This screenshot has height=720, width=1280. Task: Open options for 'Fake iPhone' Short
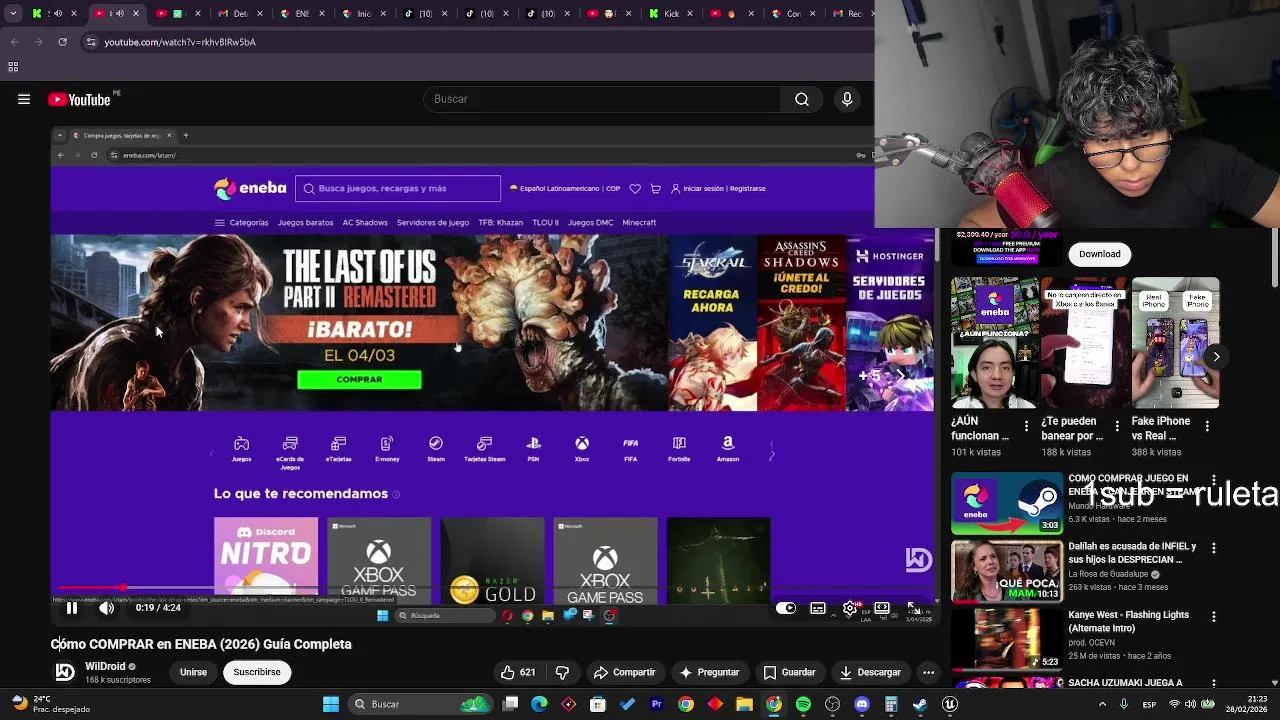click(1207, 426)
